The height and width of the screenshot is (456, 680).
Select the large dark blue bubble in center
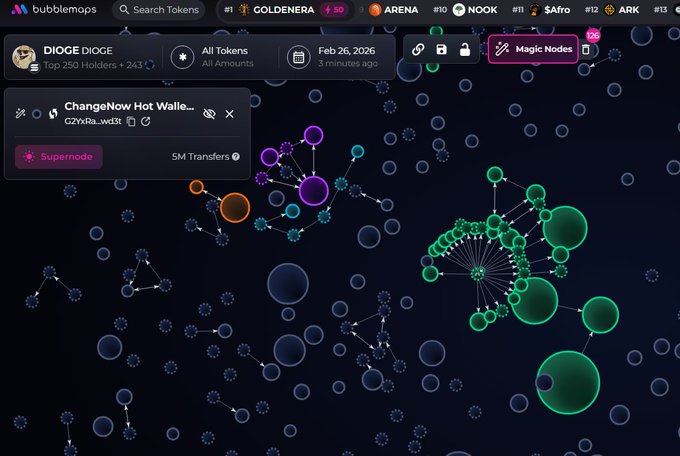pos(288,284)
